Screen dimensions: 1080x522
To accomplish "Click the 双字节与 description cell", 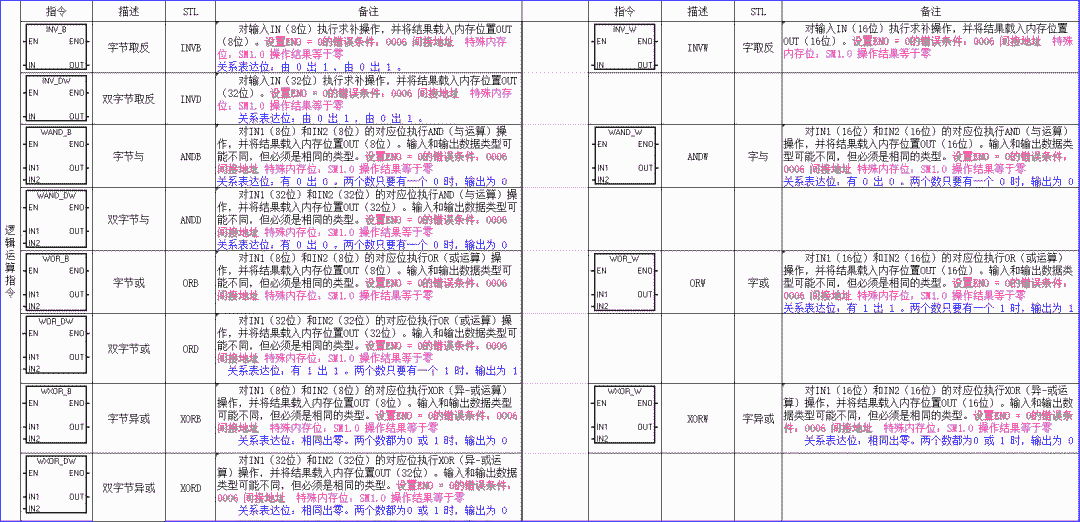I will 129,219.
